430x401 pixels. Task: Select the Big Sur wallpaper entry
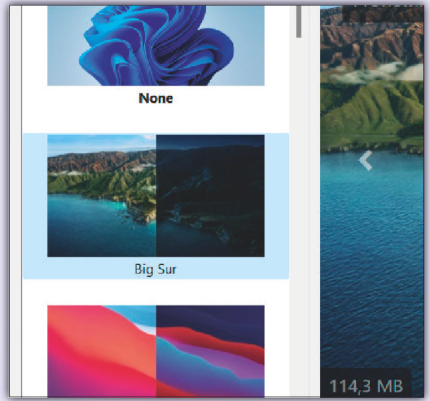tap(156, 206)
